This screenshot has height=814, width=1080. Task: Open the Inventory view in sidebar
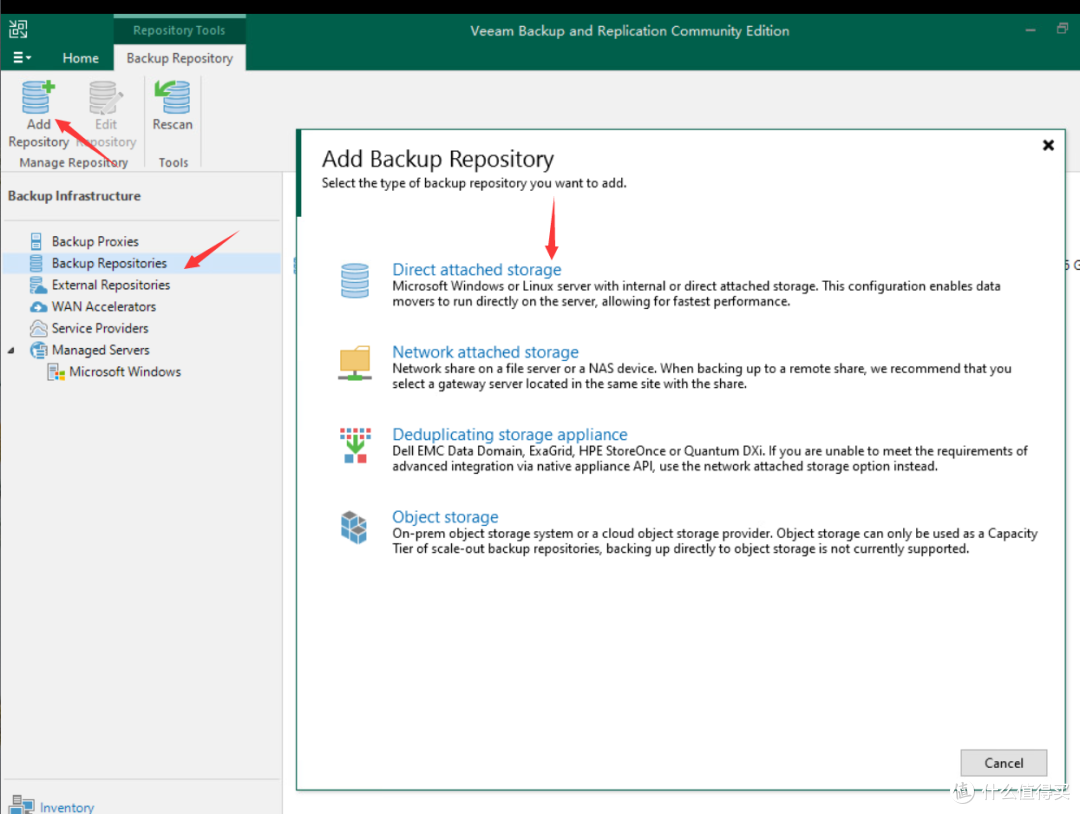click(67, 807)
